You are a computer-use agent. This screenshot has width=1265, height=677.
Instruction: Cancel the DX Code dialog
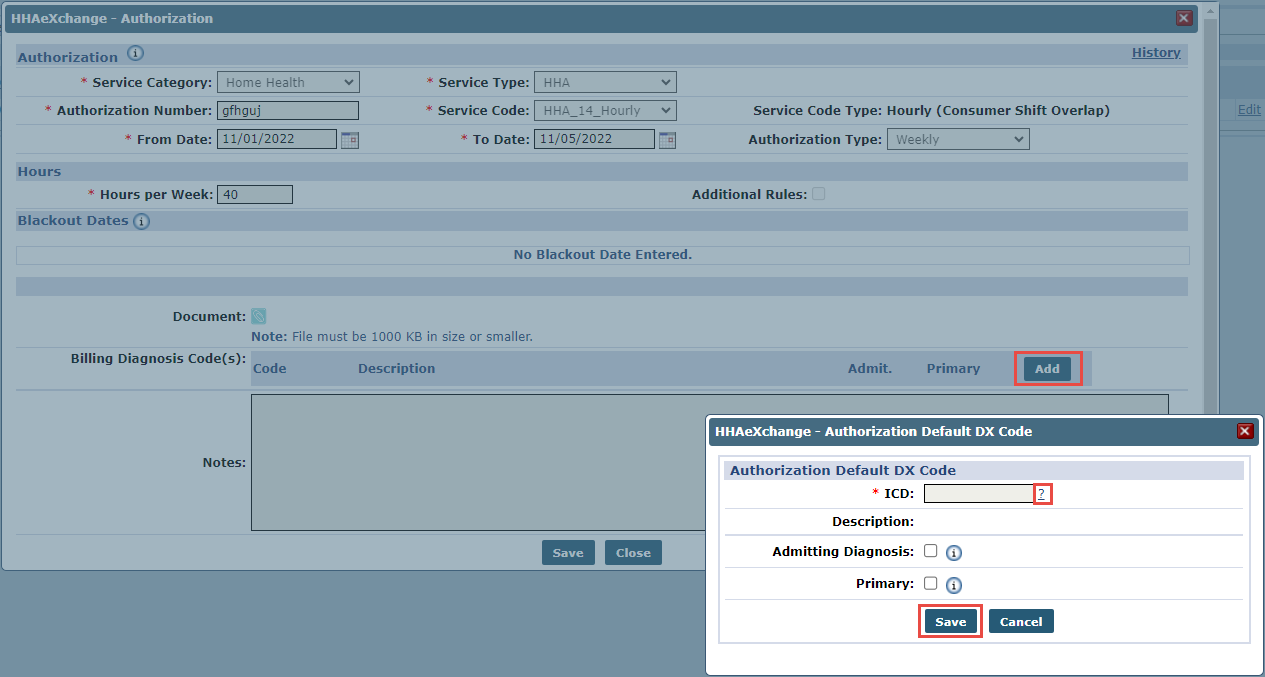tap(1021, 622)
